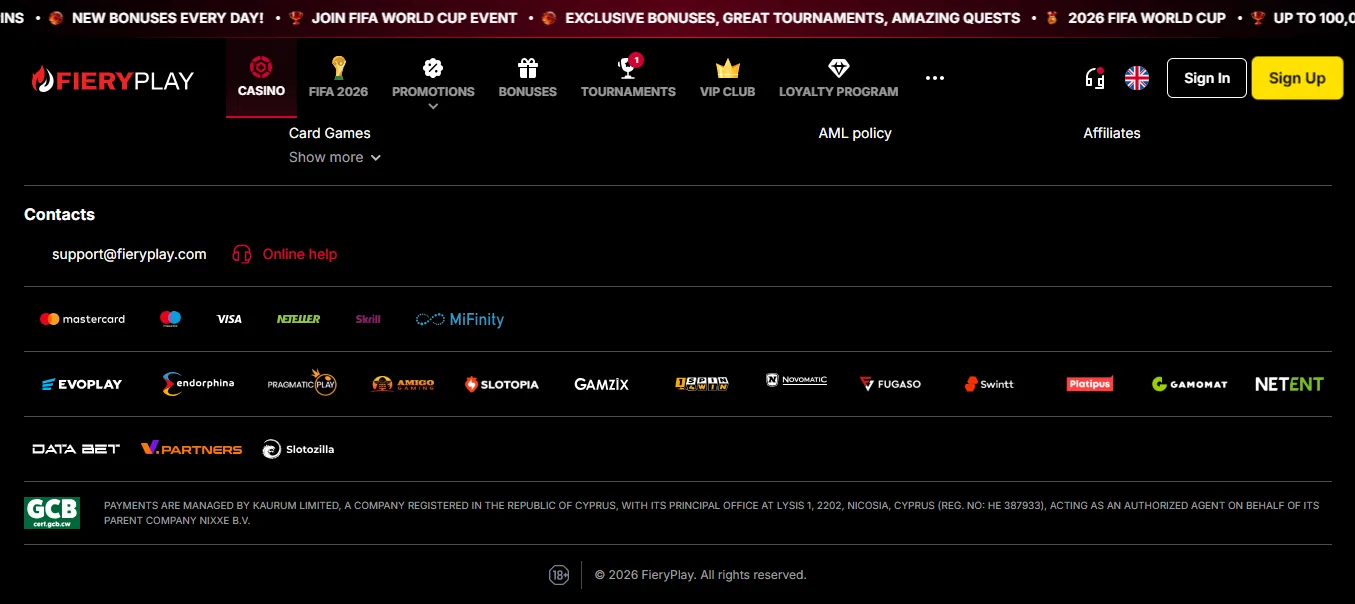Expand the Promotions menu

coord(433,82)
